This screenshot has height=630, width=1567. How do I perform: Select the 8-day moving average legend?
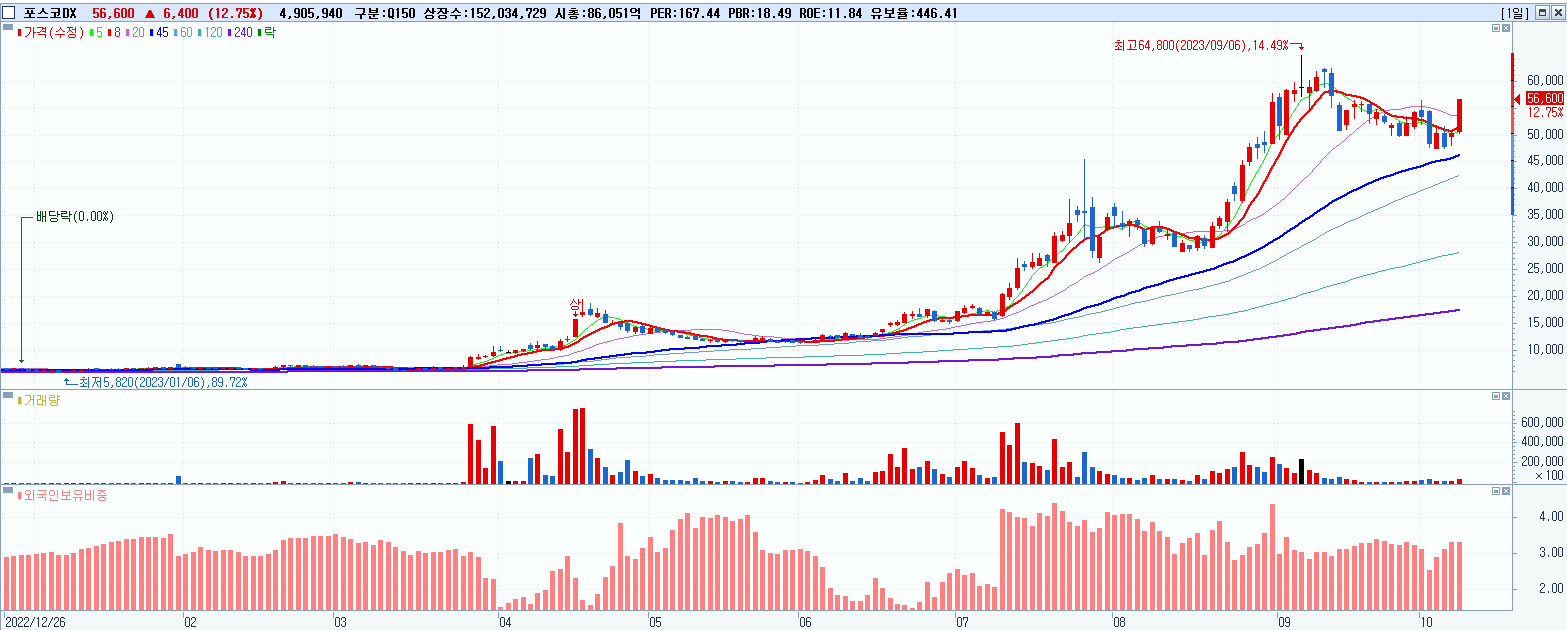[114, 33]
